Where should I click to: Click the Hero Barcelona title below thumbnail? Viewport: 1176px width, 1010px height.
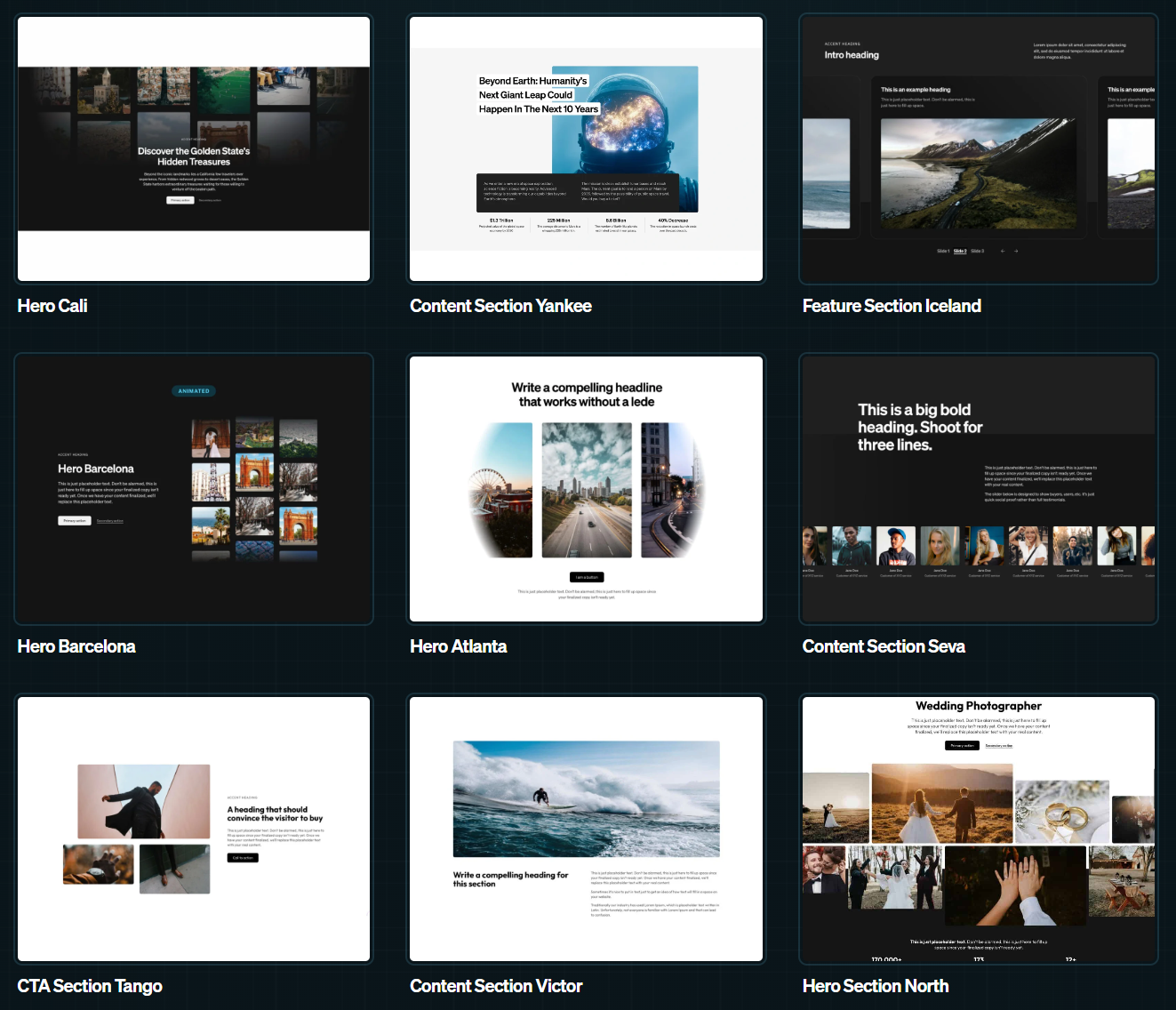pos(76,646)
